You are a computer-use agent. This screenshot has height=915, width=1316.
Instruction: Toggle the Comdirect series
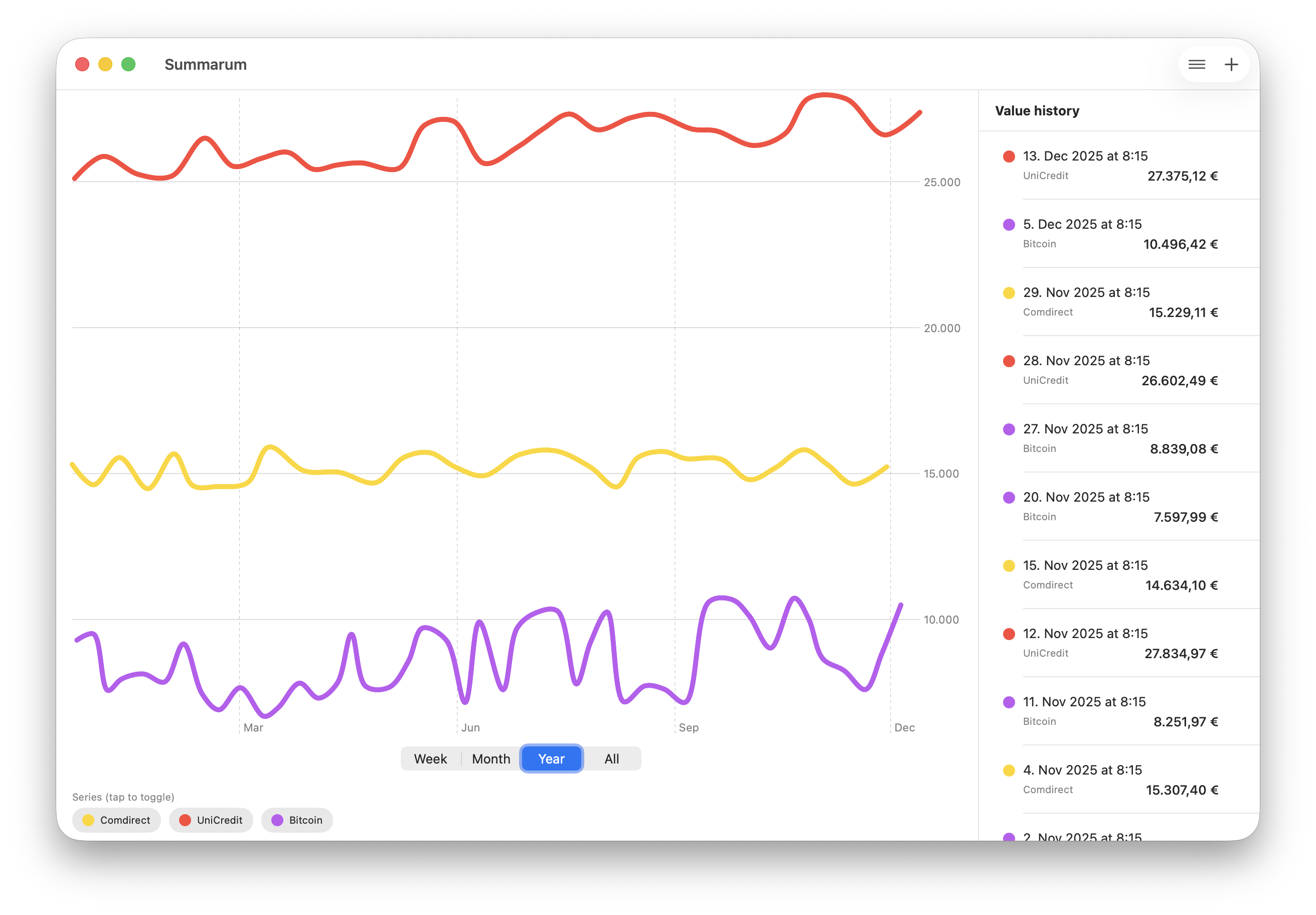pos(116,820)
